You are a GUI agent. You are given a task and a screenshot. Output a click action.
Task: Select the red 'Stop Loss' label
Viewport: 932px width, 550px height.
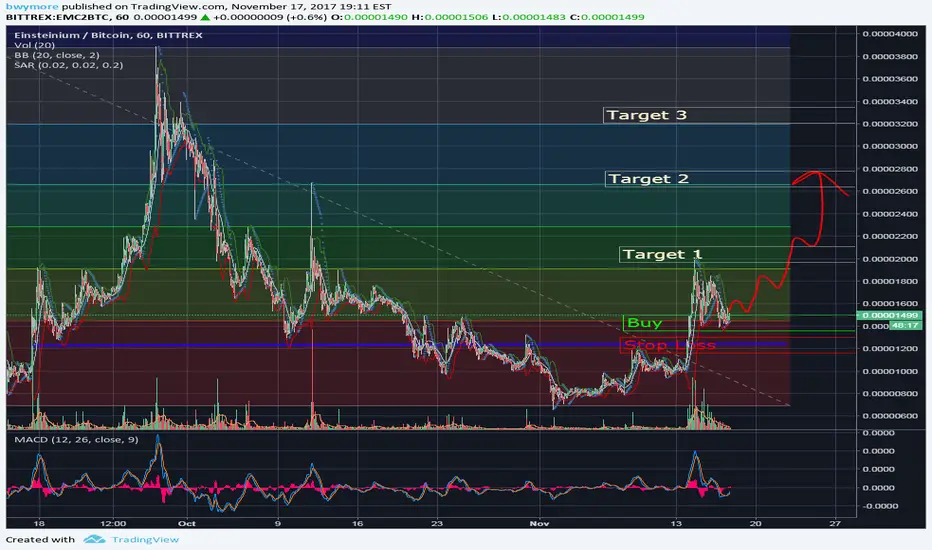tap(669, 345)
